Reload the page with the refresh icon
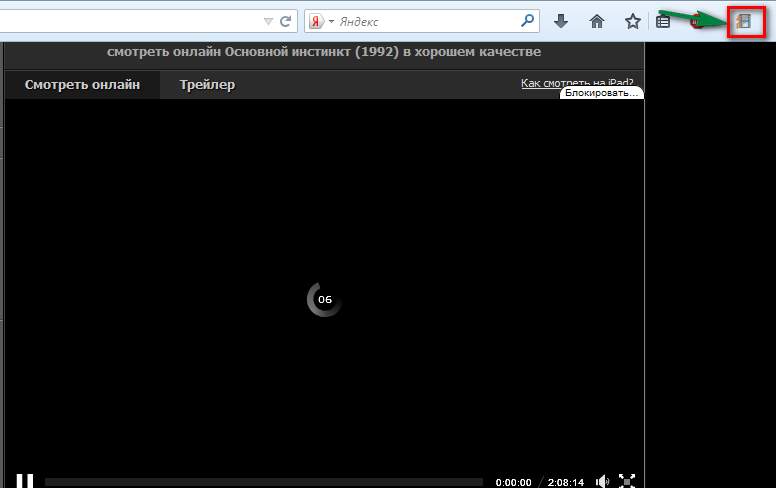Image resolution: width=776 pixels, height=488 pixels. click(x=286, y=21)
